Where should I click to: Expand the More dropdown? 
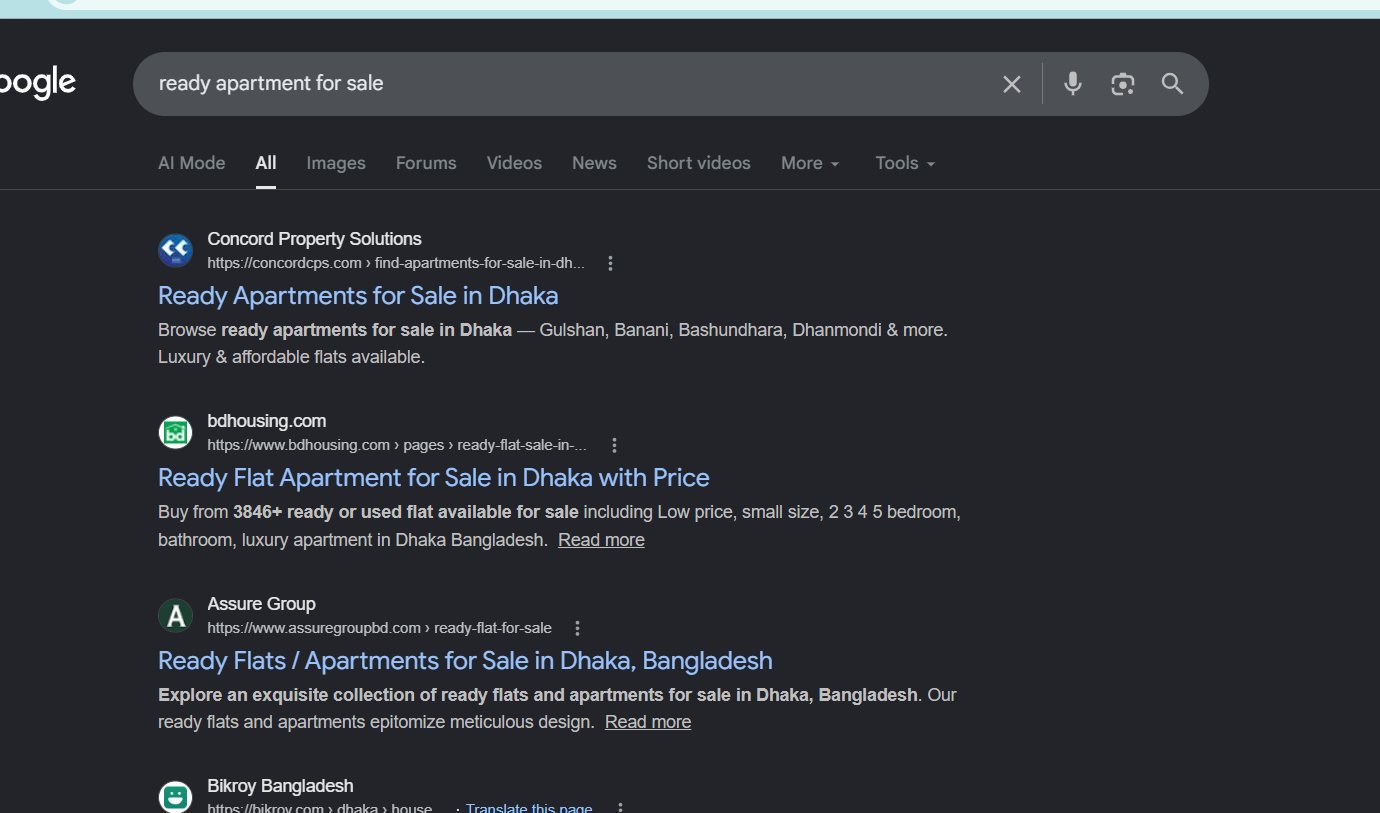pyautogui.click(x=811, y=163)
